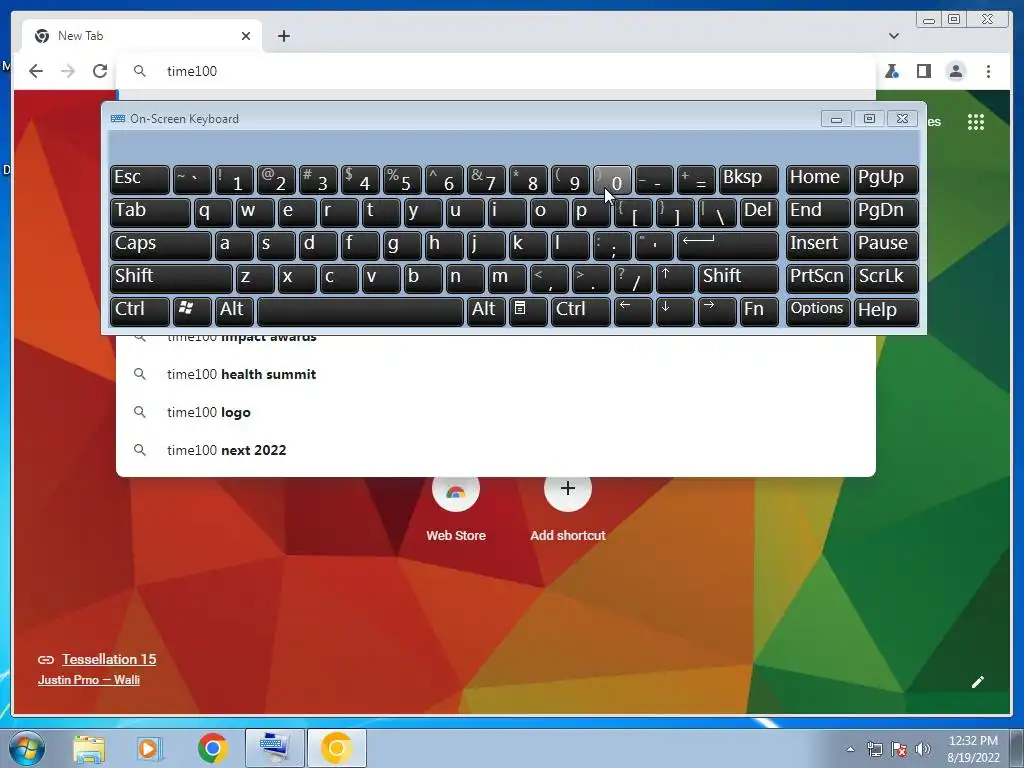Open Chrome three-dot menu
Viewport: 1024px width, 768px height.
(988, 71)
